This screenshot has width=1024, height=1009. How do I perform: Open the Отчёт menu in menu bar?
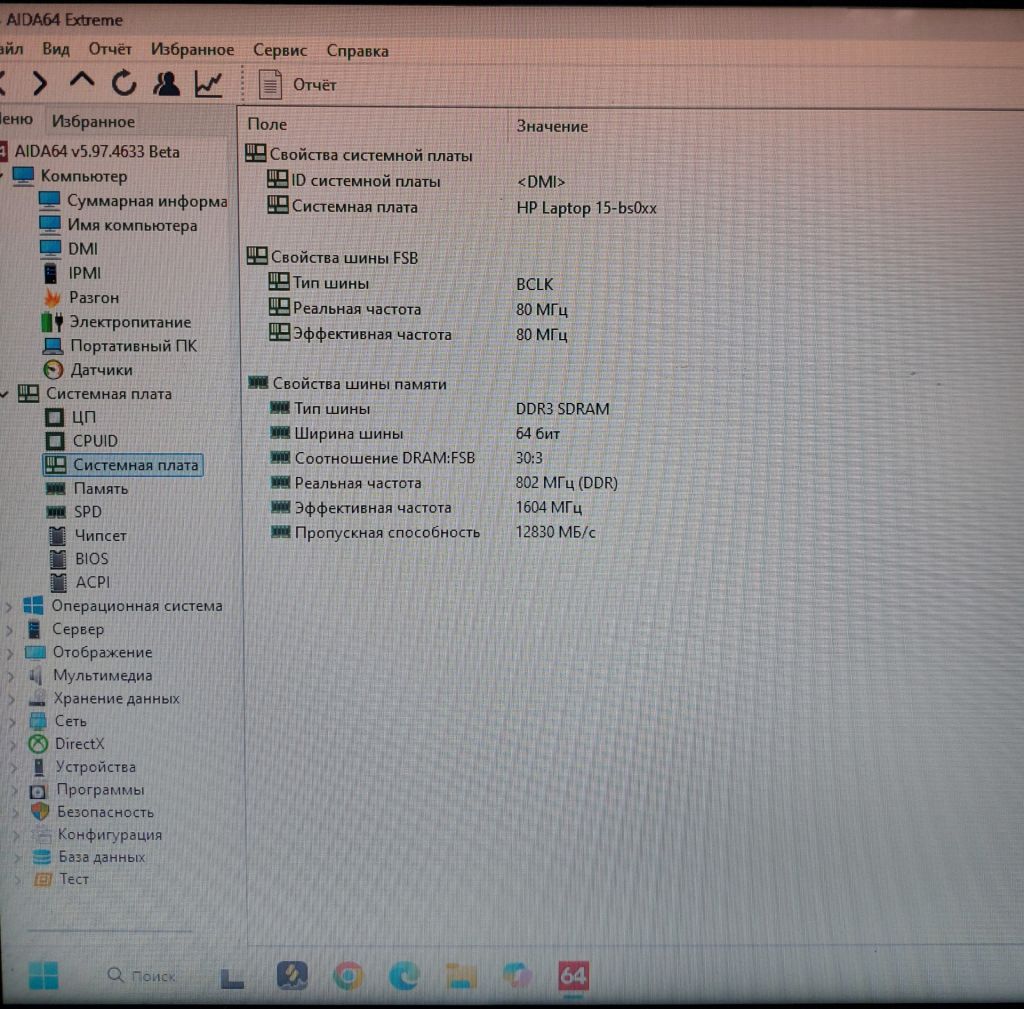click(x=110, y=49)
